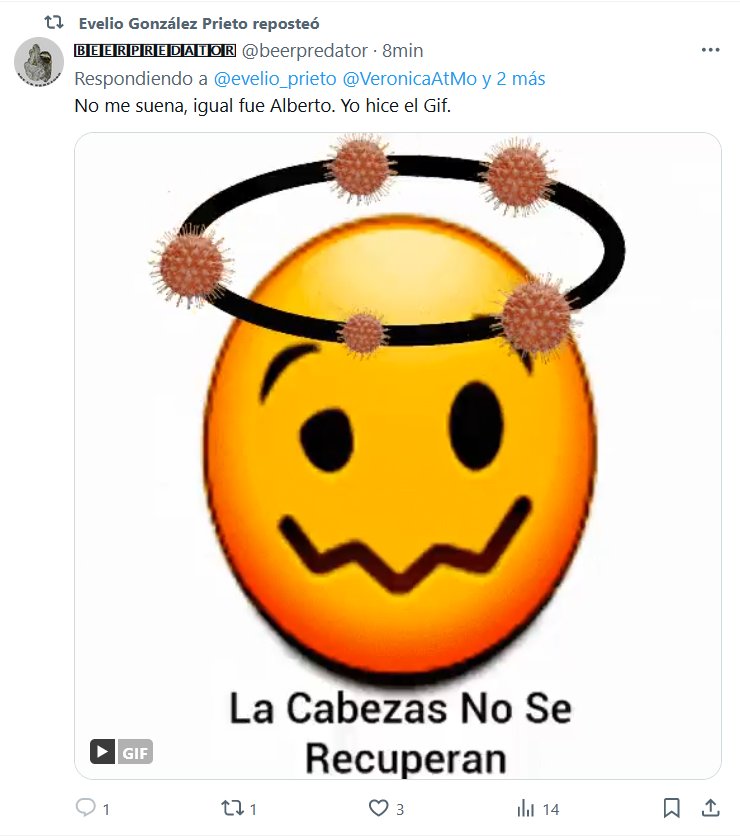Bookmark this tweet

pos(671,808)
